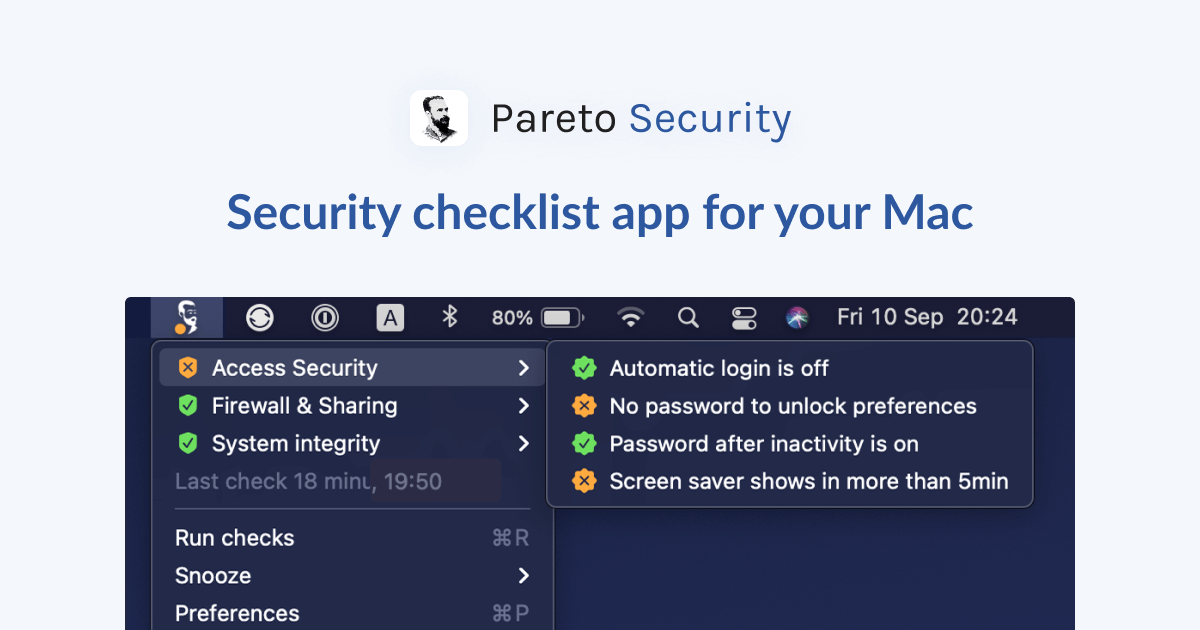
Task: Open Preferences from the menu
Action: click(237, 613)
